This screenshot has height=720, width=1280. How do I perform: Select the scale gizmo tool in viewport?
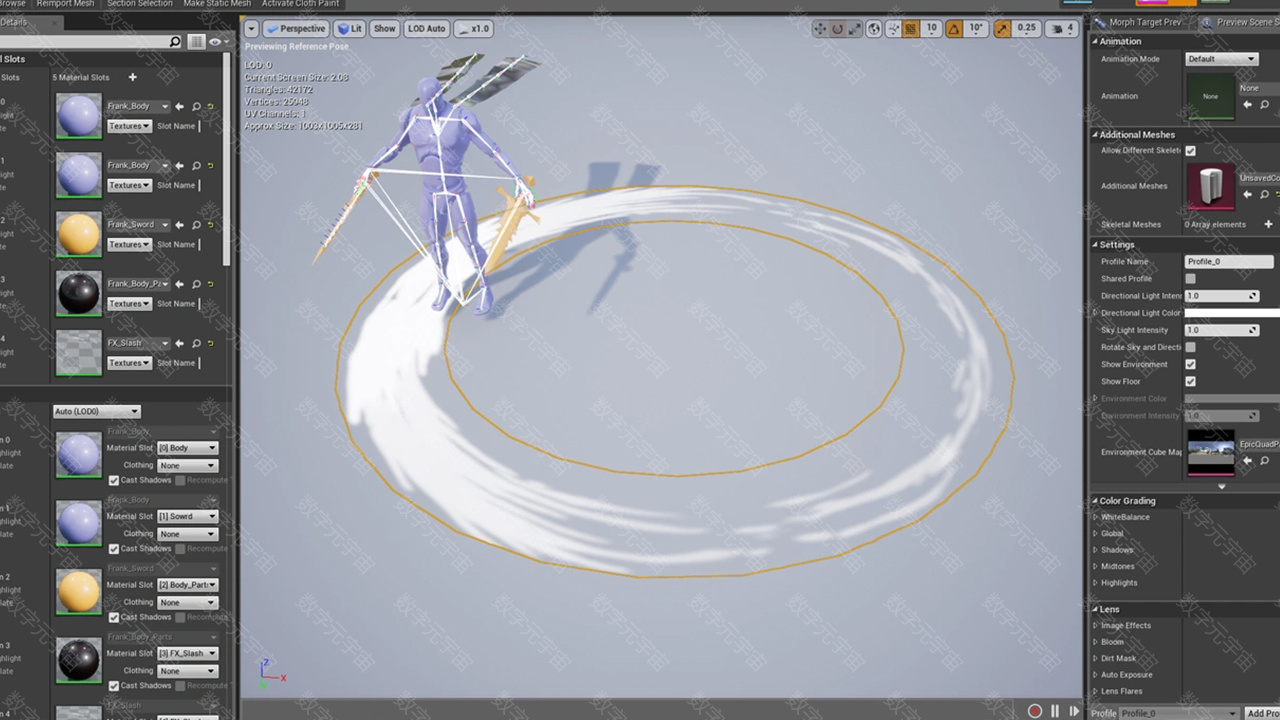pyautogui.click(x=855, y=29)
